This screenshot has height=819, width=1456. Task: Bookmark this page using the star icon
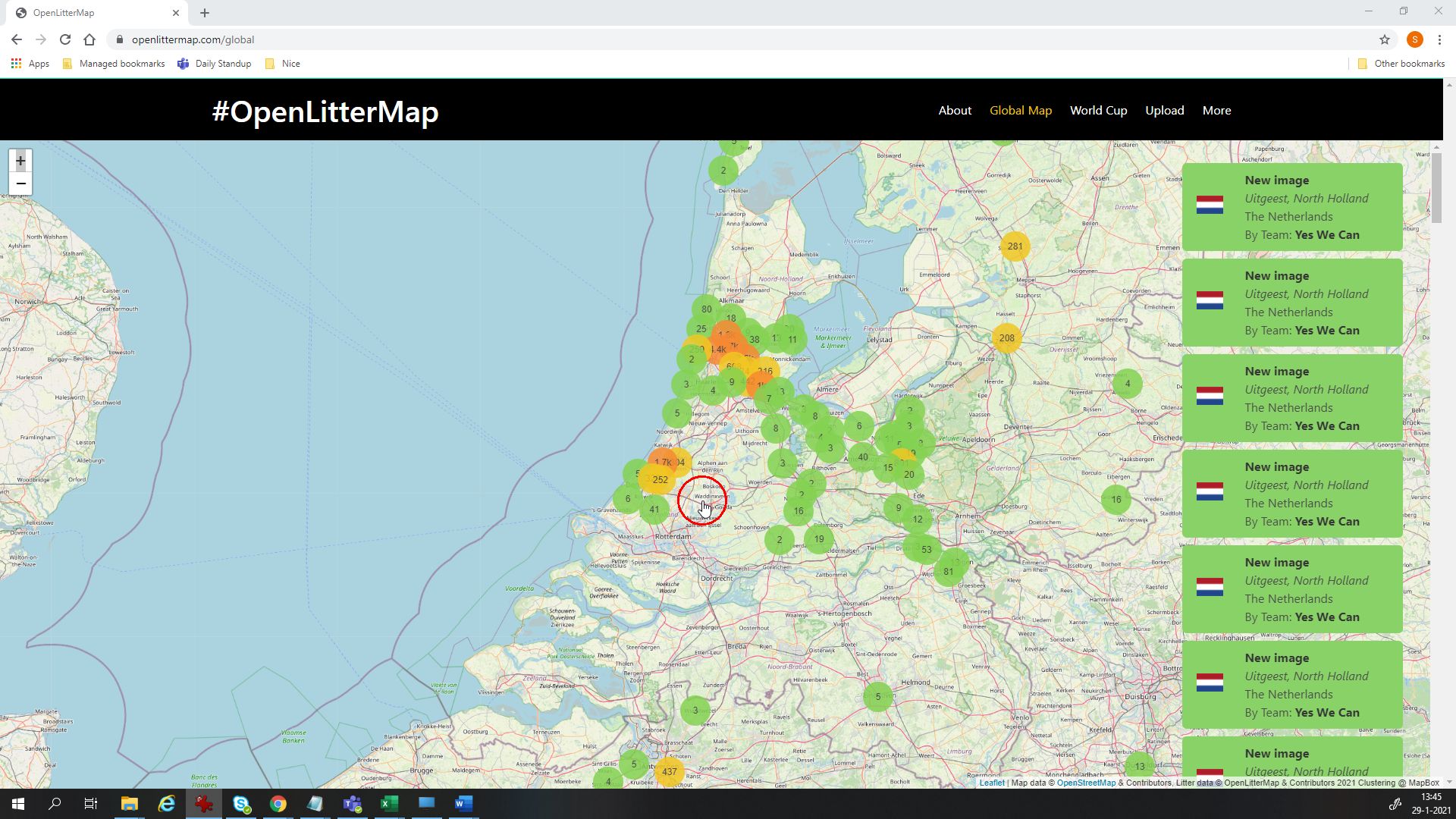pos(1384,39)
